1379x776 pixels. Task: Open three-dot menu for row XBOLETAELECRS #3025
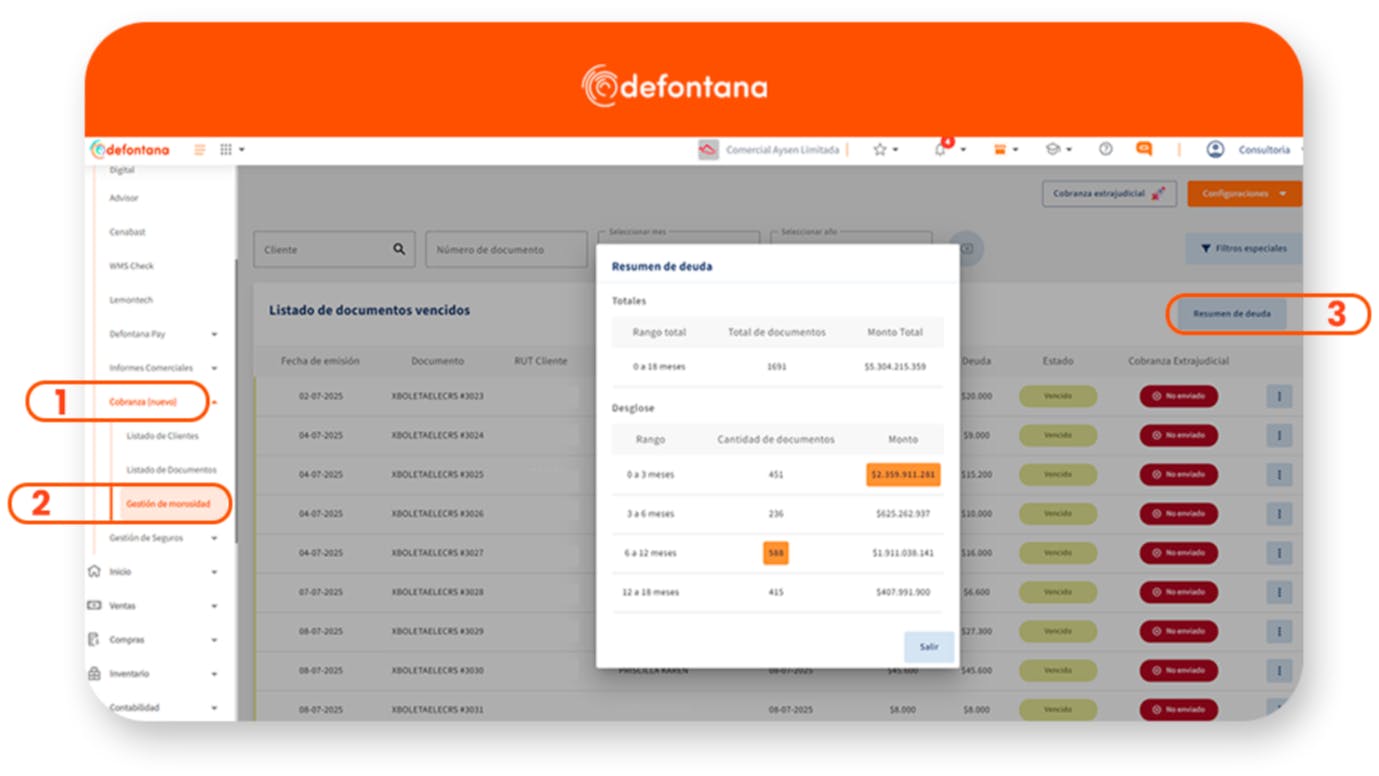1279,474
